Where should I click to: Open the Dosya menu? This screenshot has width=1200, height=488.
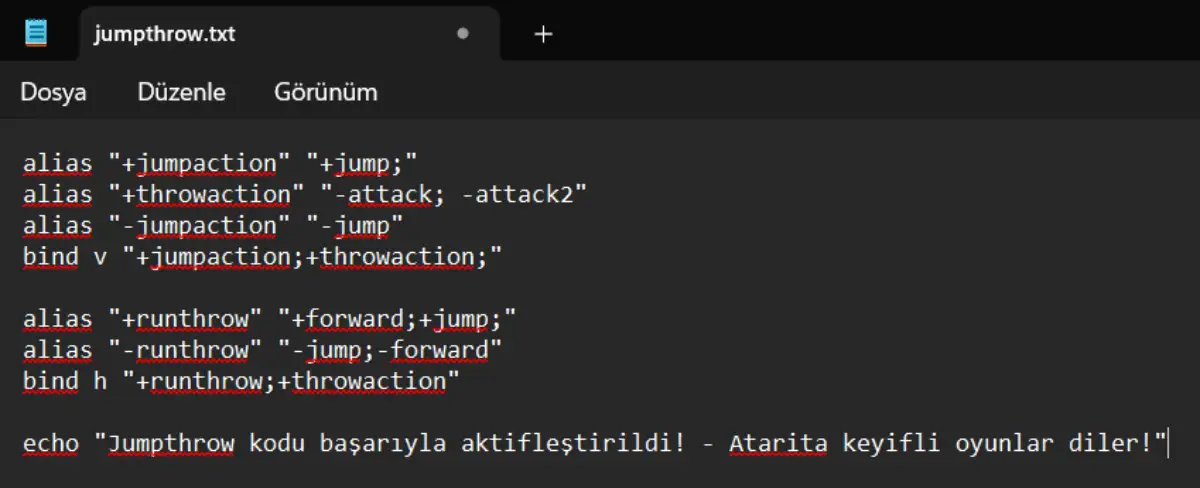[x=53, y=93]
